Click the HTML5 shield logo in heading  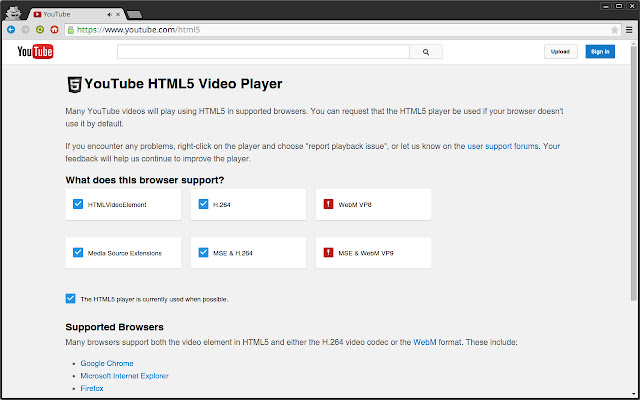tap(74, 84)
